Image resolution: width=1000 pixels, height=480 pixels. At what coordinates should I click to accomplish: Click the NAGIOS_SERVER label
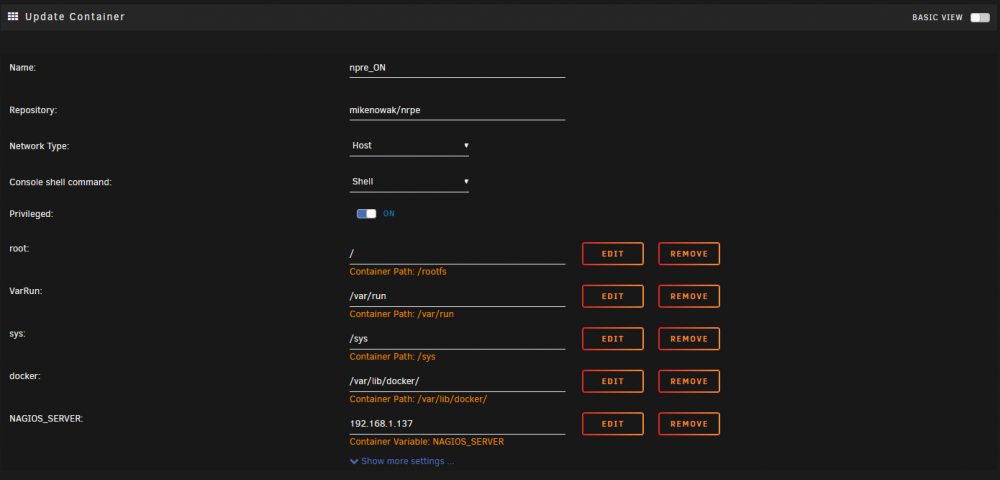coord(46,419)
